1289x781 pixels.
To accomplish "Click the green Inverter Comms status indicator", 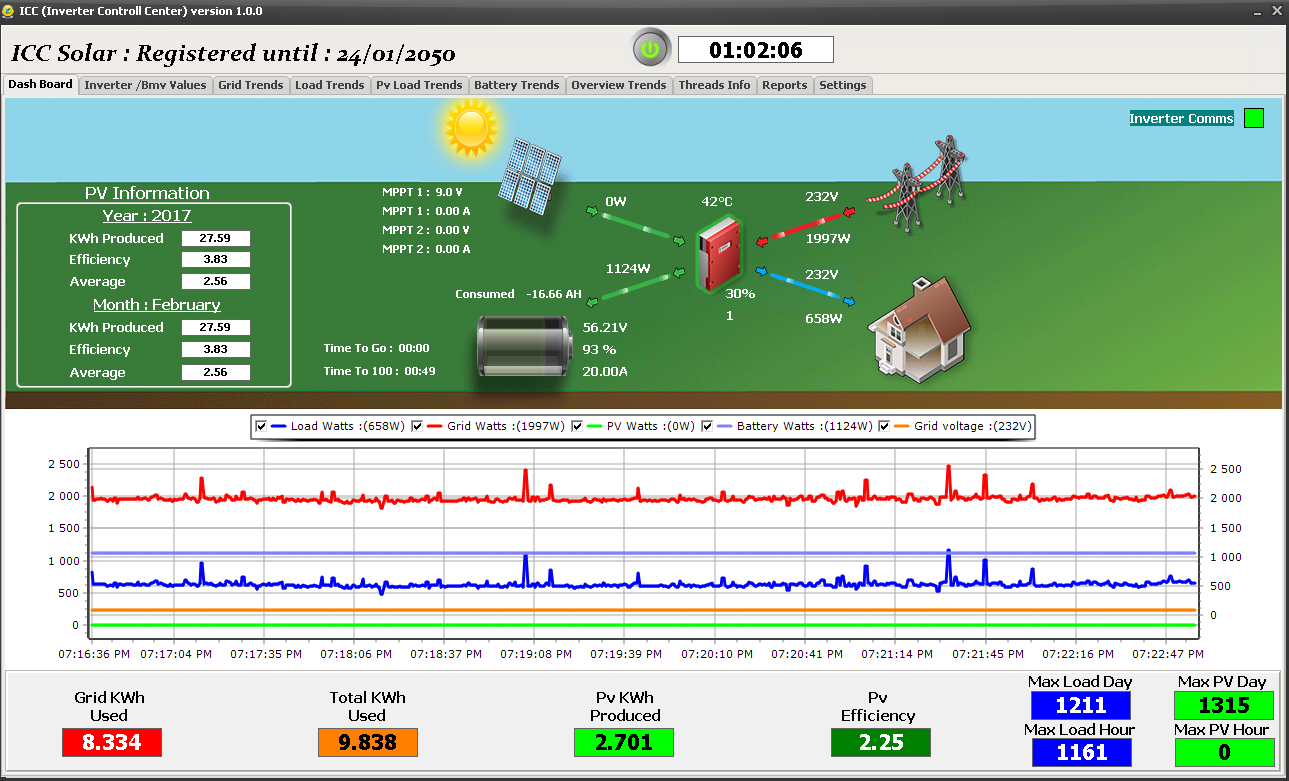I will click(1253, 118).
